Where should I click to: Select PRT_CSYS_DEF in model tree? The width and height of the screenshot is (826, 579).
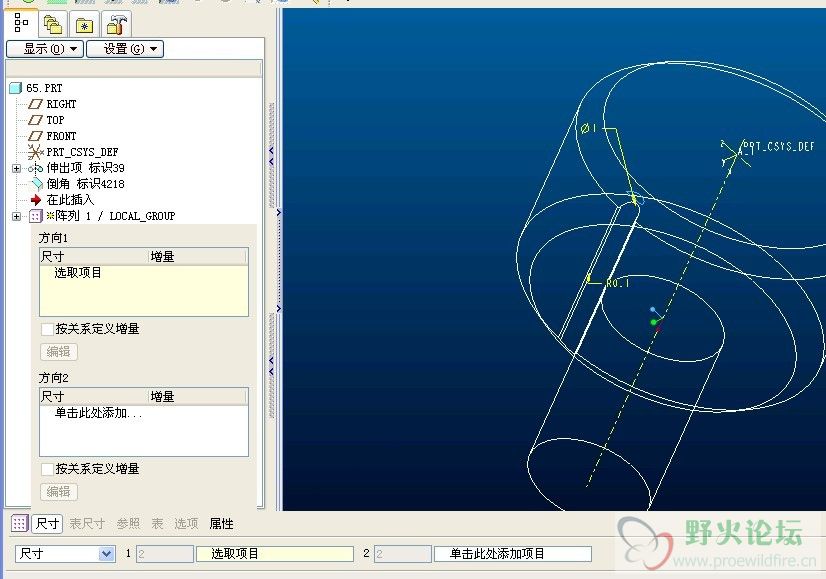[x=82, y=152]
